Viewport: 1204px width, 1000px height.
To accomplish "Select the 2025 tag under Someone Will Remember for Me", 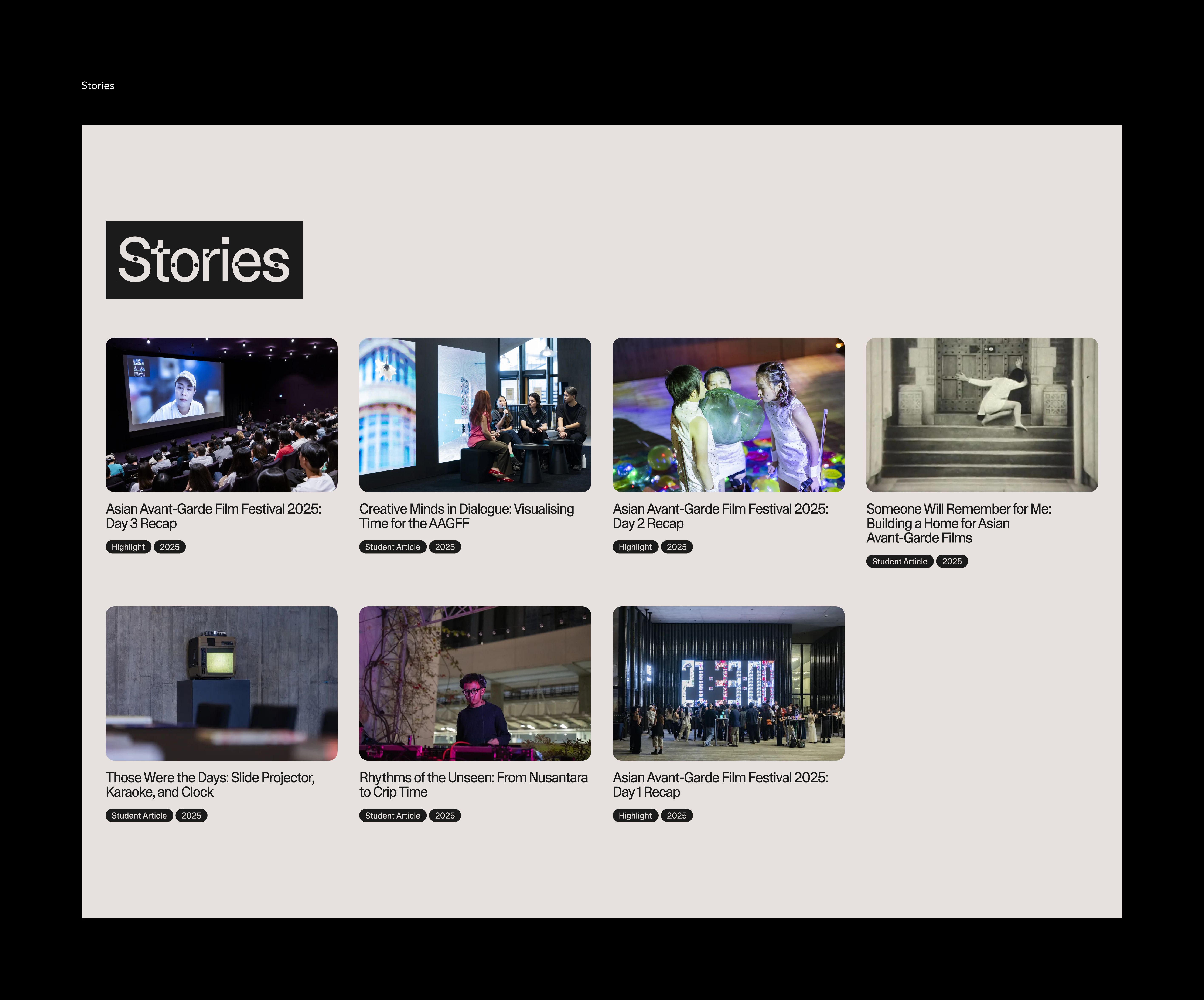I will tap(952, 561).
